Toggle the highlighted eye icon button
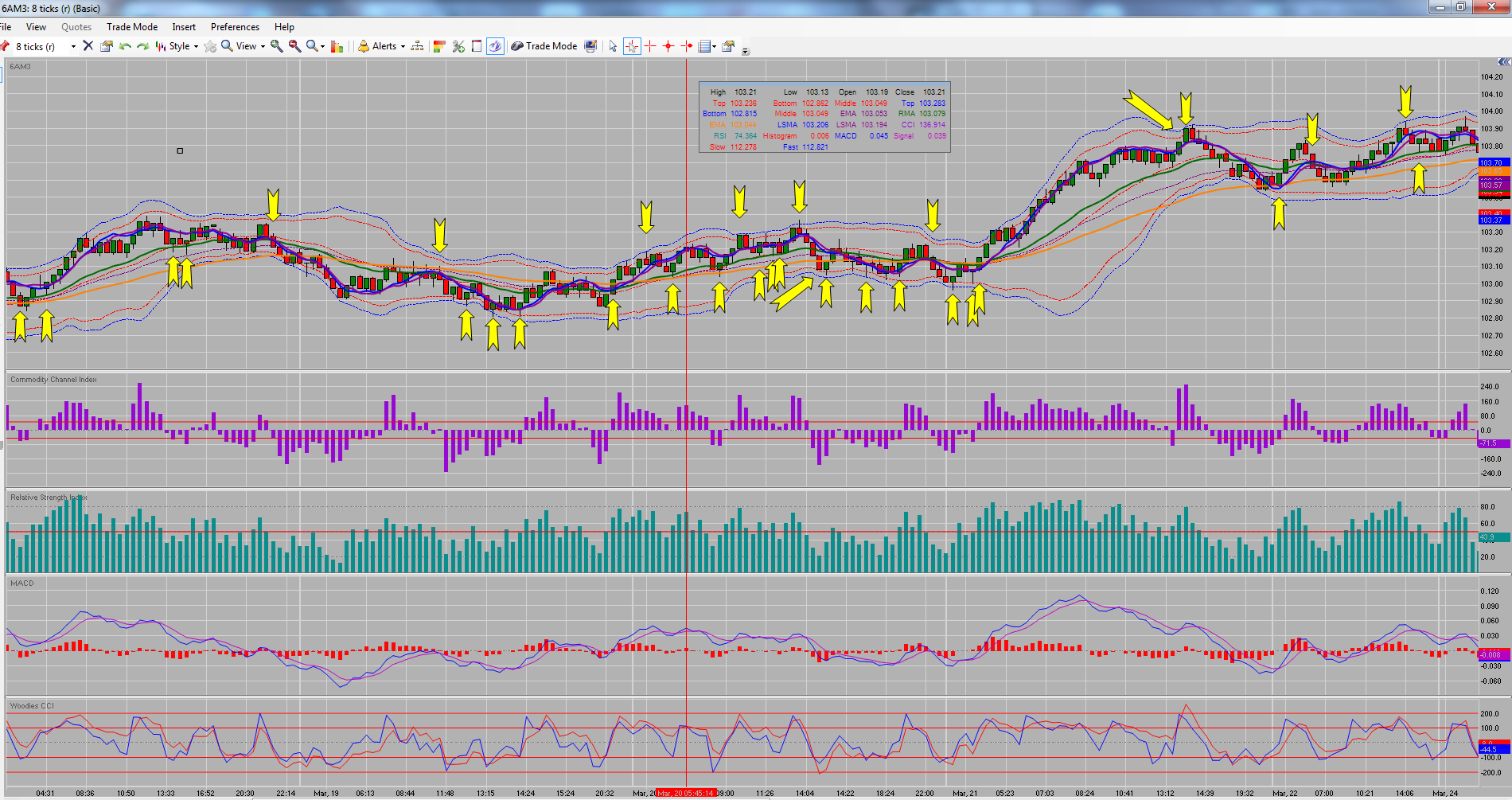1512x800 pixels. (x=495, y=46)
